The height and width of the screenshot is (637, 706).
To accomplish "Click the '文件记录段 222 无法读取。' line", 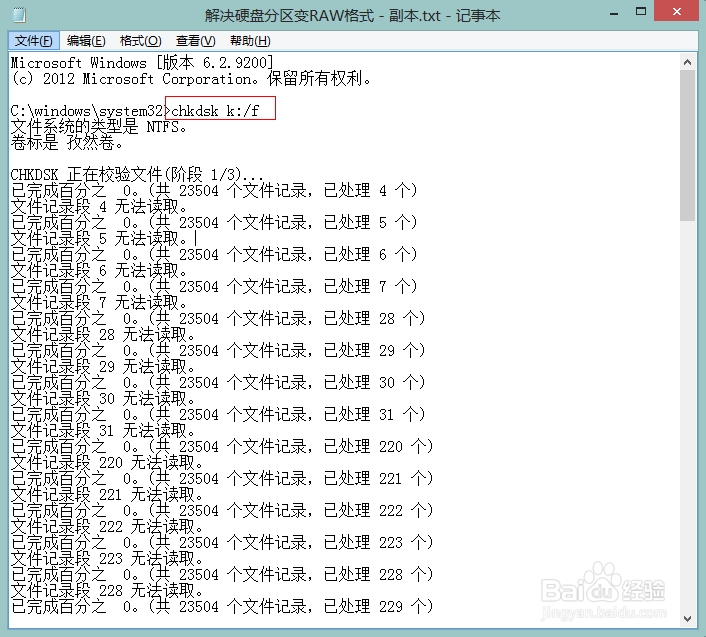I will (107, 526).
